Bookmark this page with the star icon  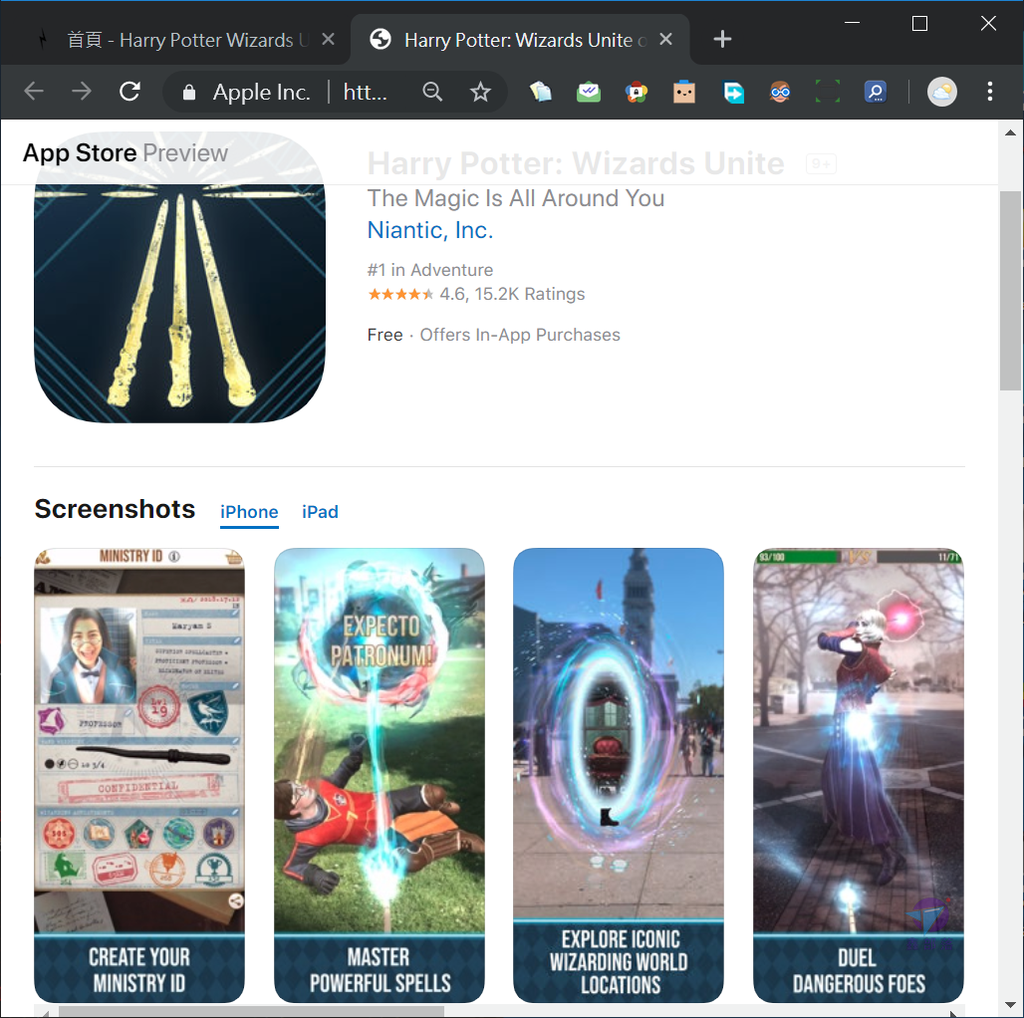click(x=481, y=92)
